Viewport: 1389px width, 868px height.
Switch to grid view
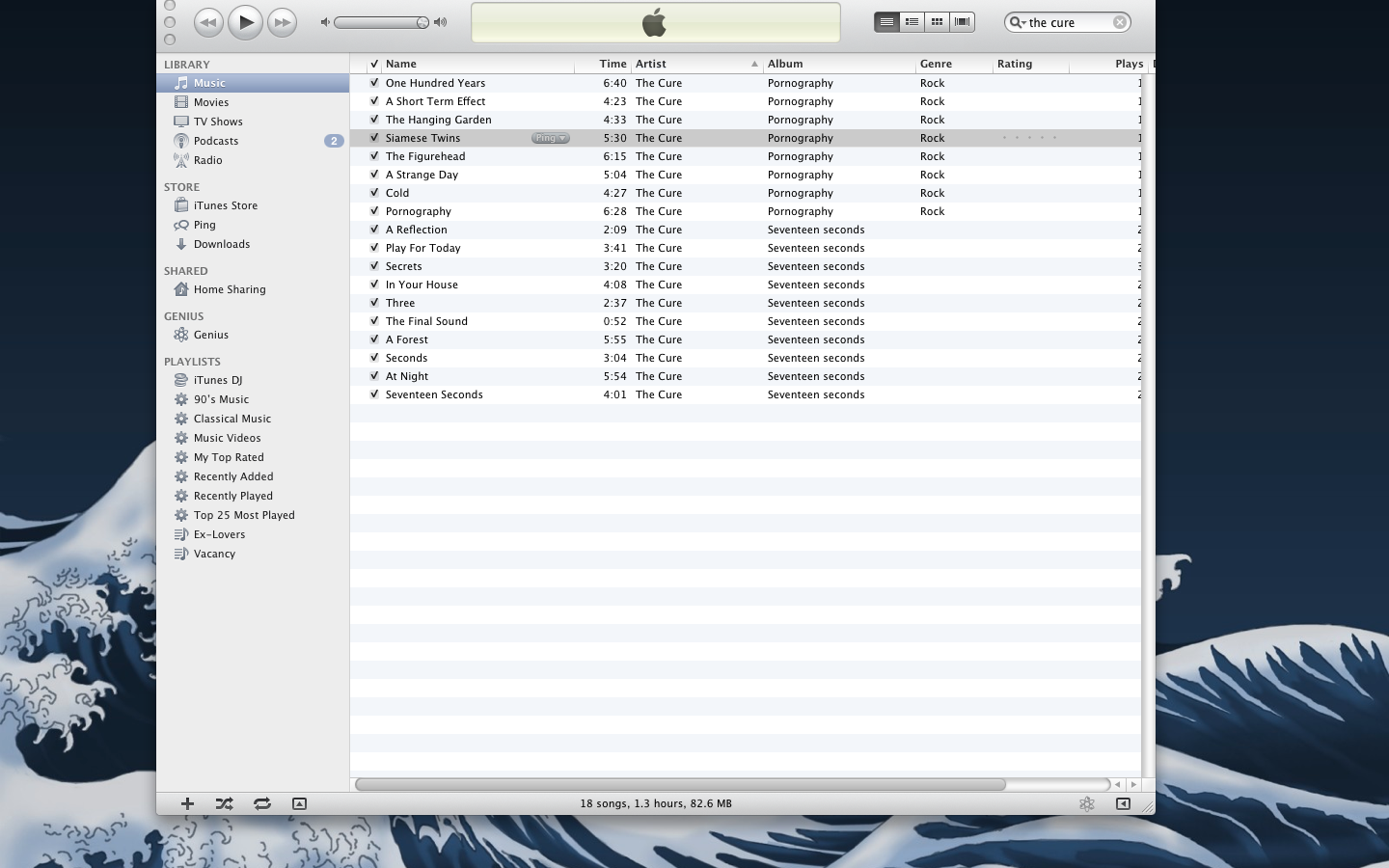tap(937, 22)
